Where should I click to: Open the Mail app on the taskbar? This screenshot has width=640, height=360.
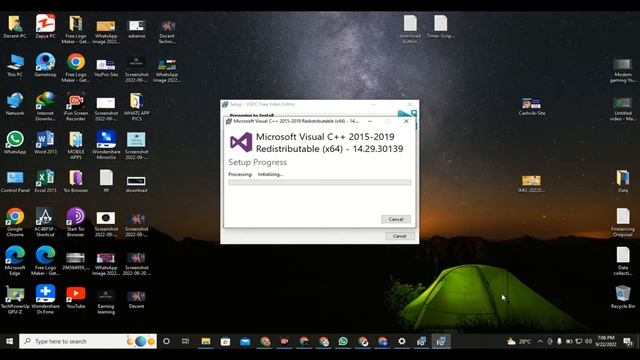point(245,341)
